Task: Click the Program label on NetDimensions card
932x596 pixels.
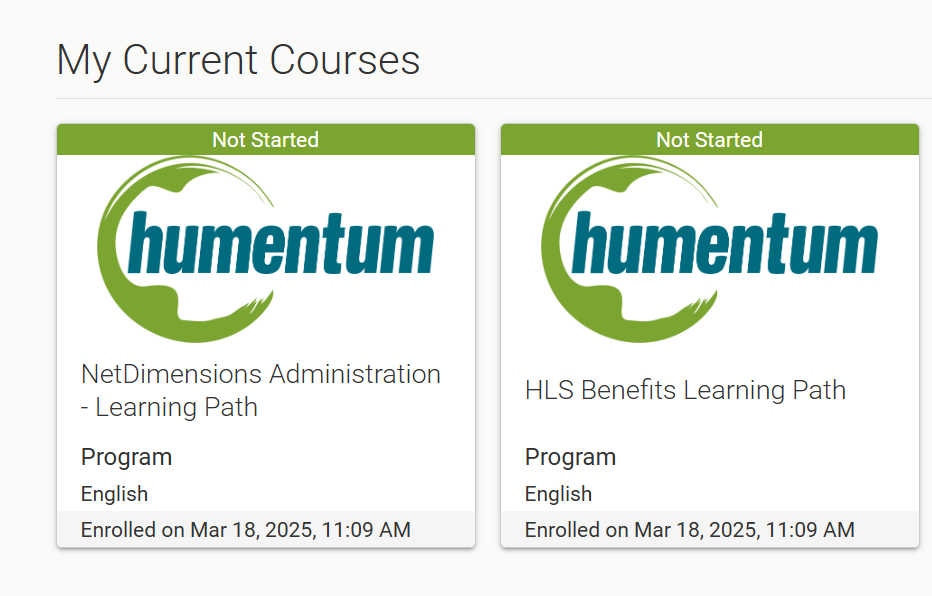Action: coord(126,457)
